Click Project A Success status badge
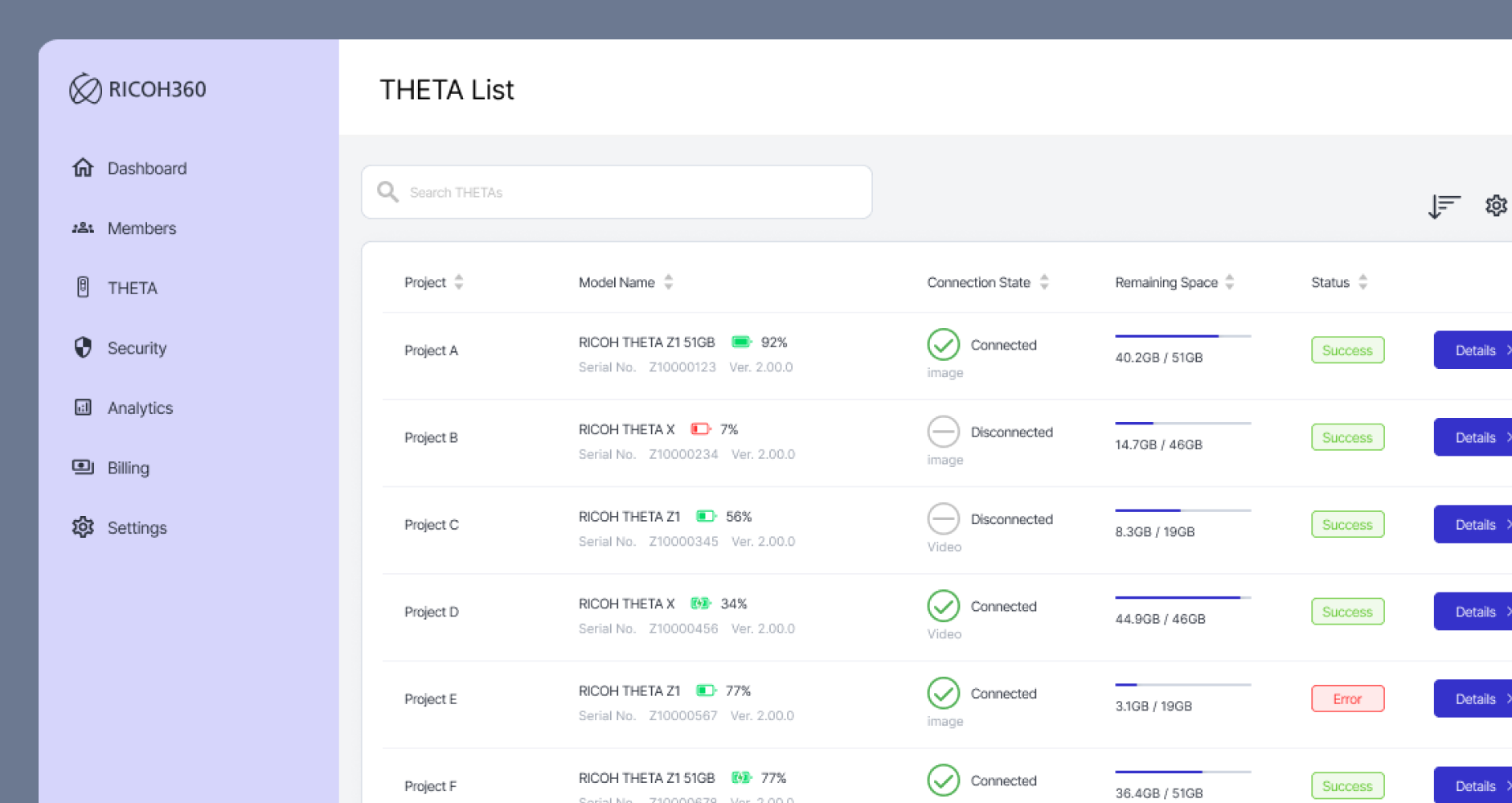Screen dimensions: 1512x803 click(x=1347, y=350)
